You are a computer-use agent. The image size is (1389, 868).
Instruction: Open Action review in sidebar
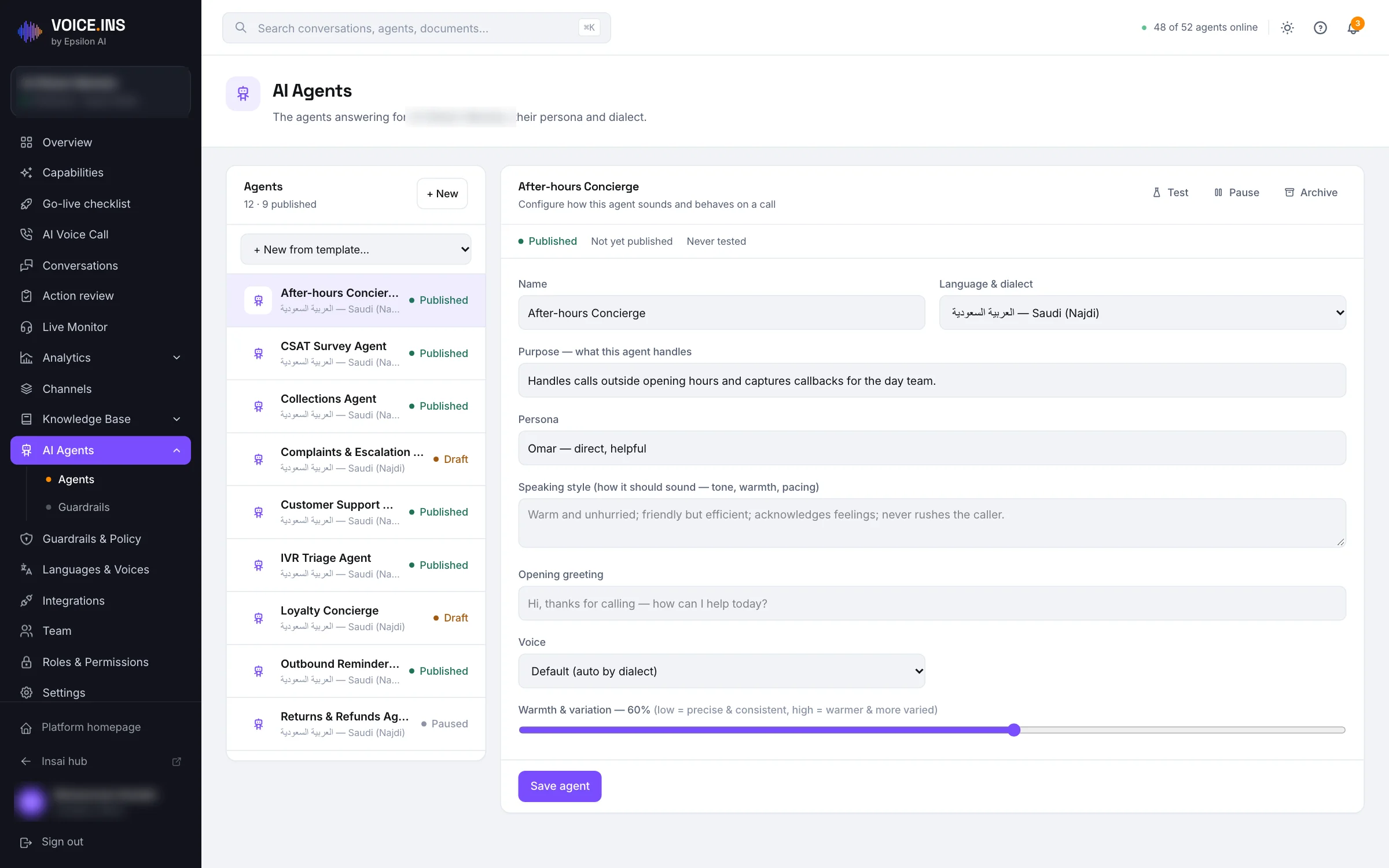(x=101, y=296)
